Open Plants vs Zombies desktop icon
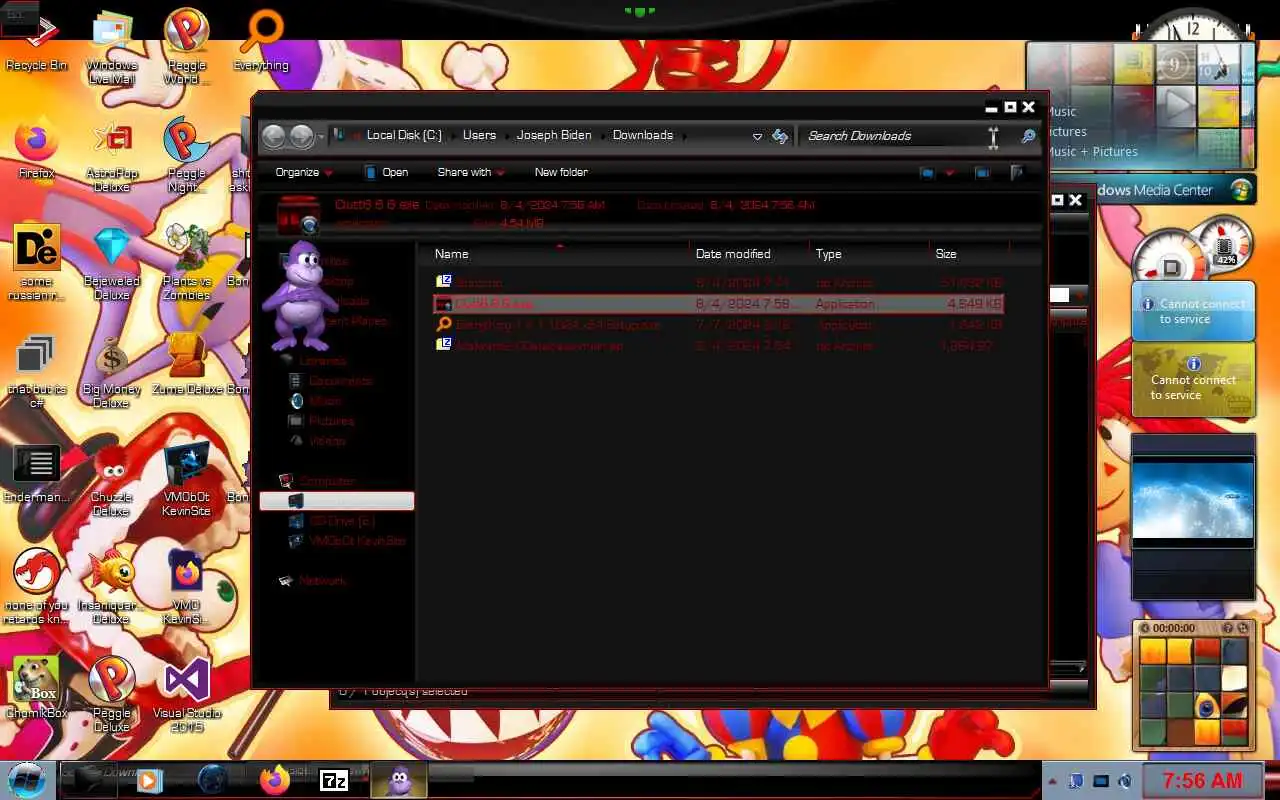The width and height of the screenshot is (1280, 800). (x=186, y=263)
